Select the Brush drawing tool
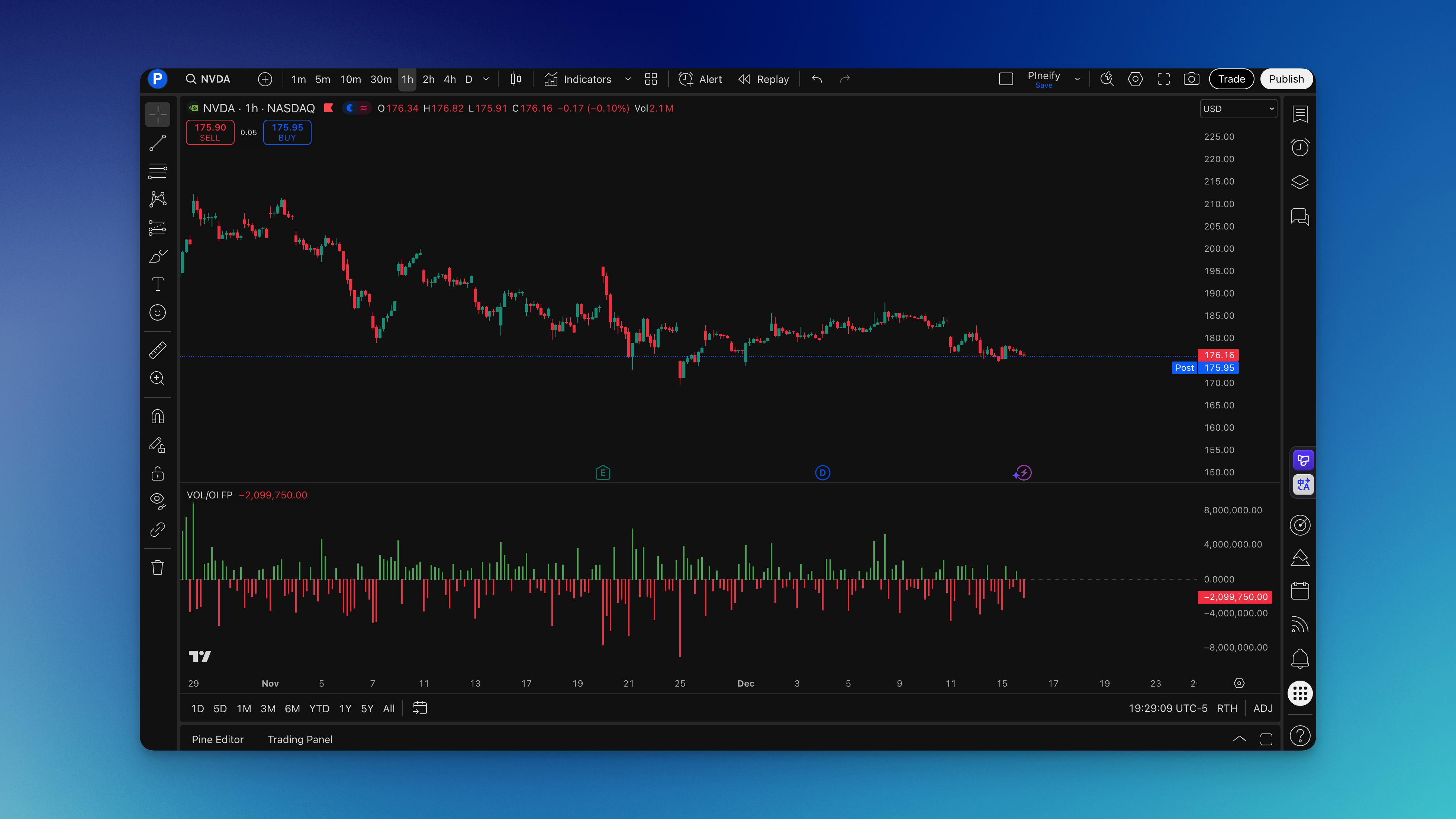The image size is (1456, 819). coord(157,256)
